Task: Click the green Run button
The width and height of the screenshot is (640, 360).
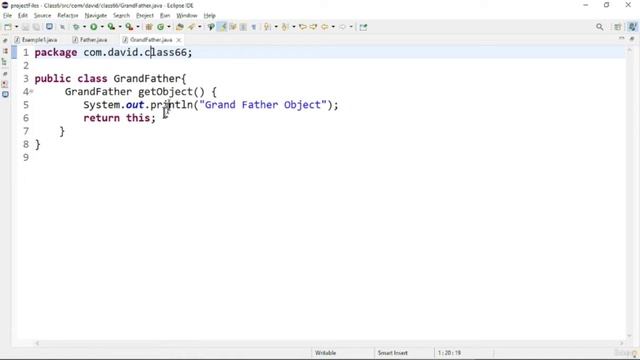Action: pos(94,27)
